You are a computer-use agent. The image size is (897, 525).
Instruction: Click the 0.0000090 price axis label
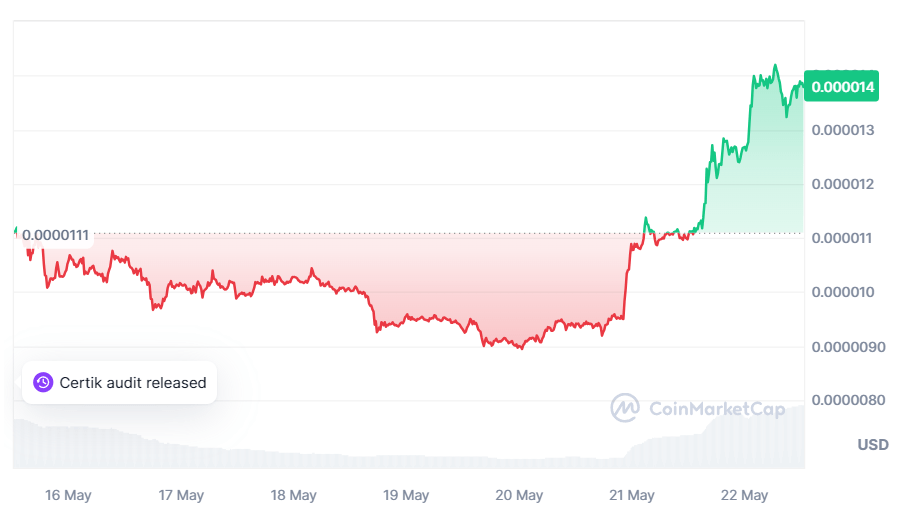[848, 347]
